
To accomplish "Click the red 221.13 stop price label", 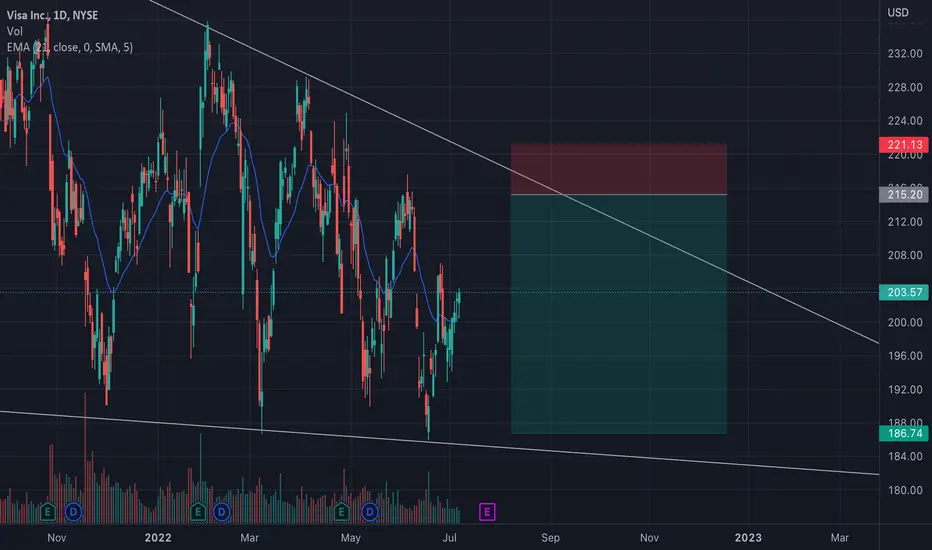I will (904, 144).
